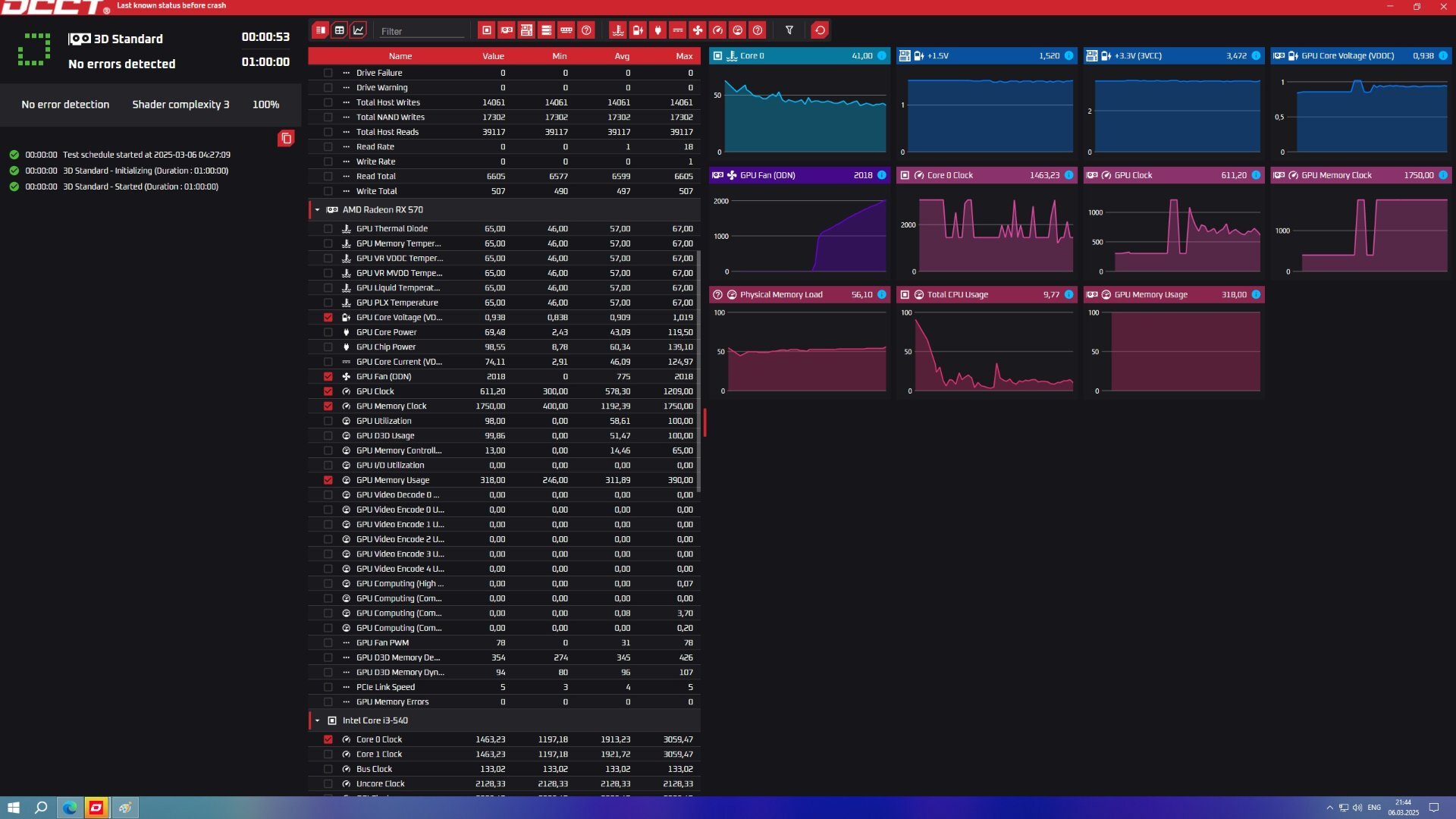
Task: Select the 3D Standard test title
Action: point(128,39)
